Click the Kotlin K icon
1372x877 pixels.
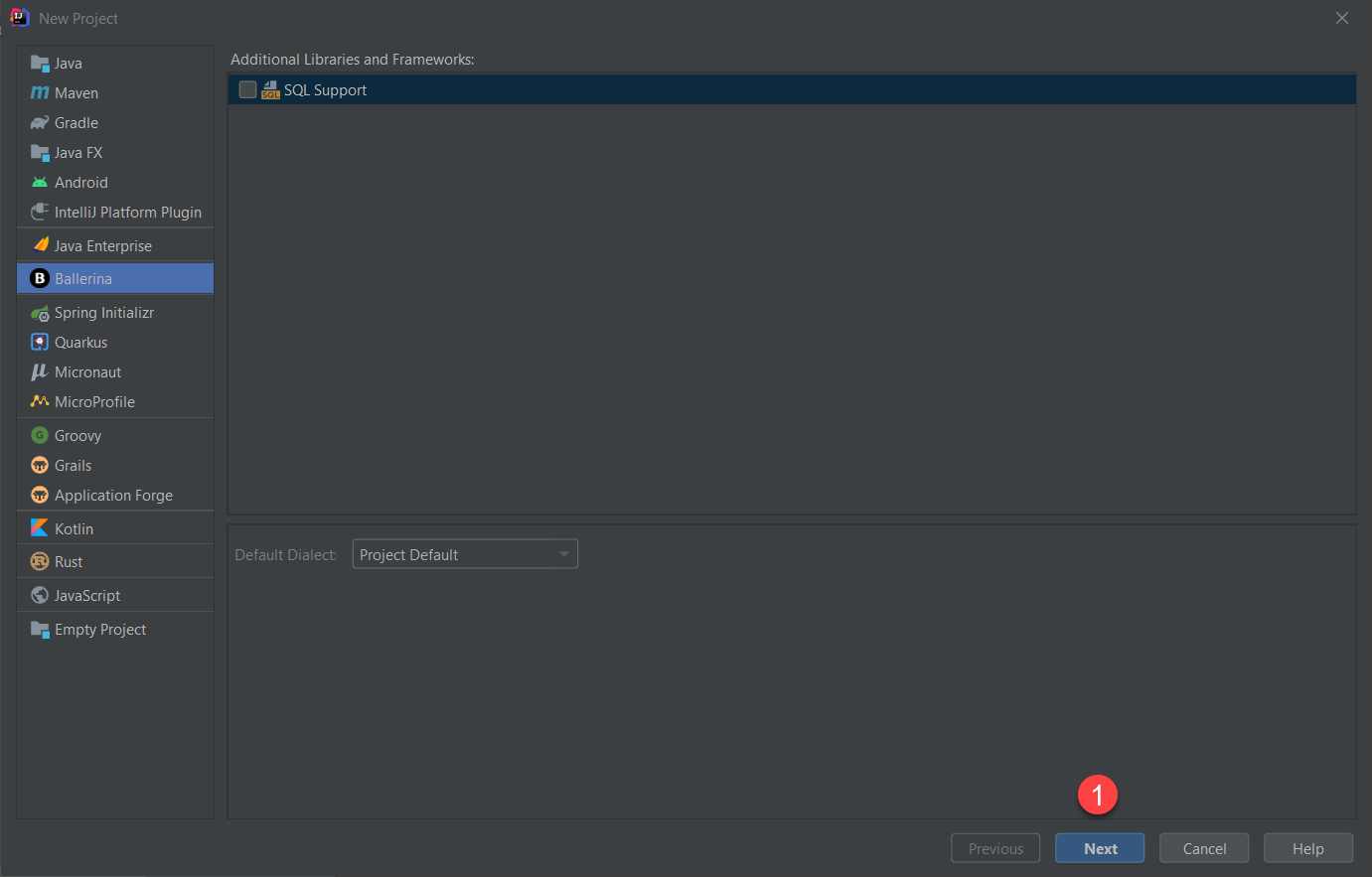40,528
